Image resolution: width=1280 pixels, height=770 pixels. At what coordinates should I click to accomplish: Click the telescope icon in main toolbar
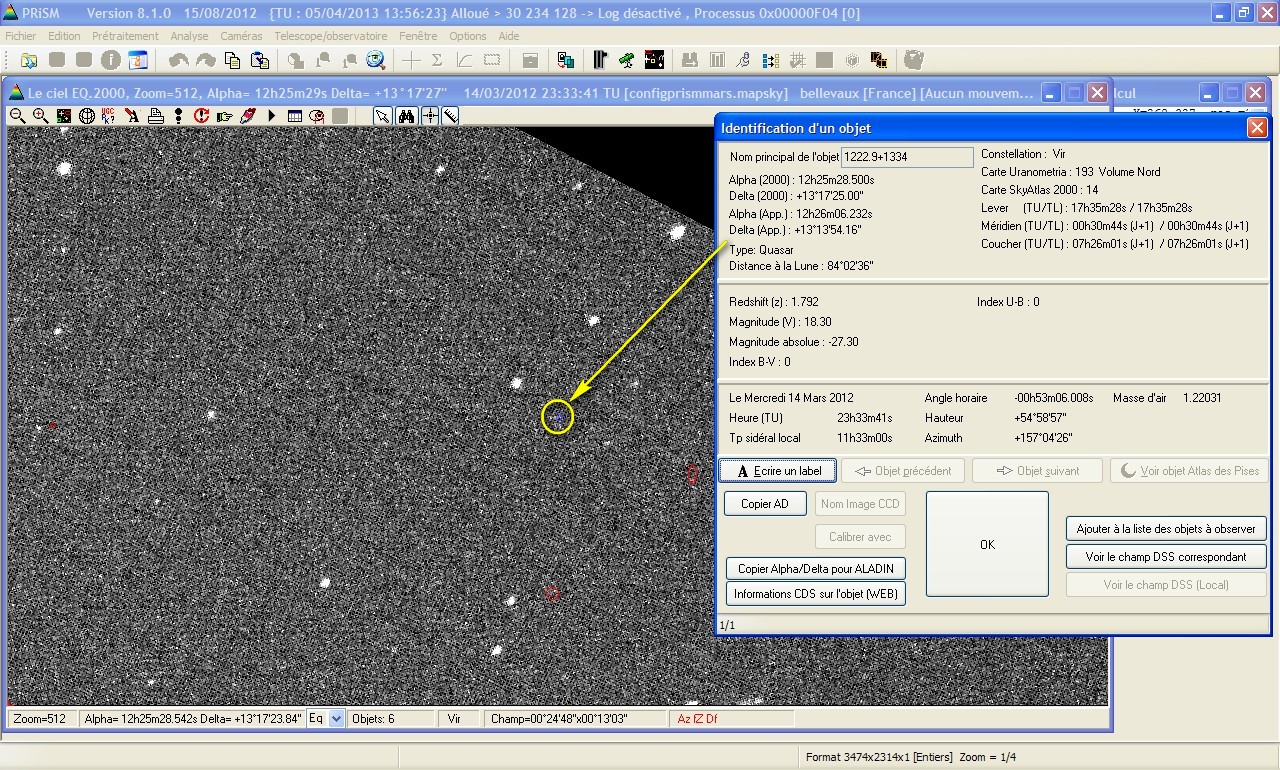(626, 60)
